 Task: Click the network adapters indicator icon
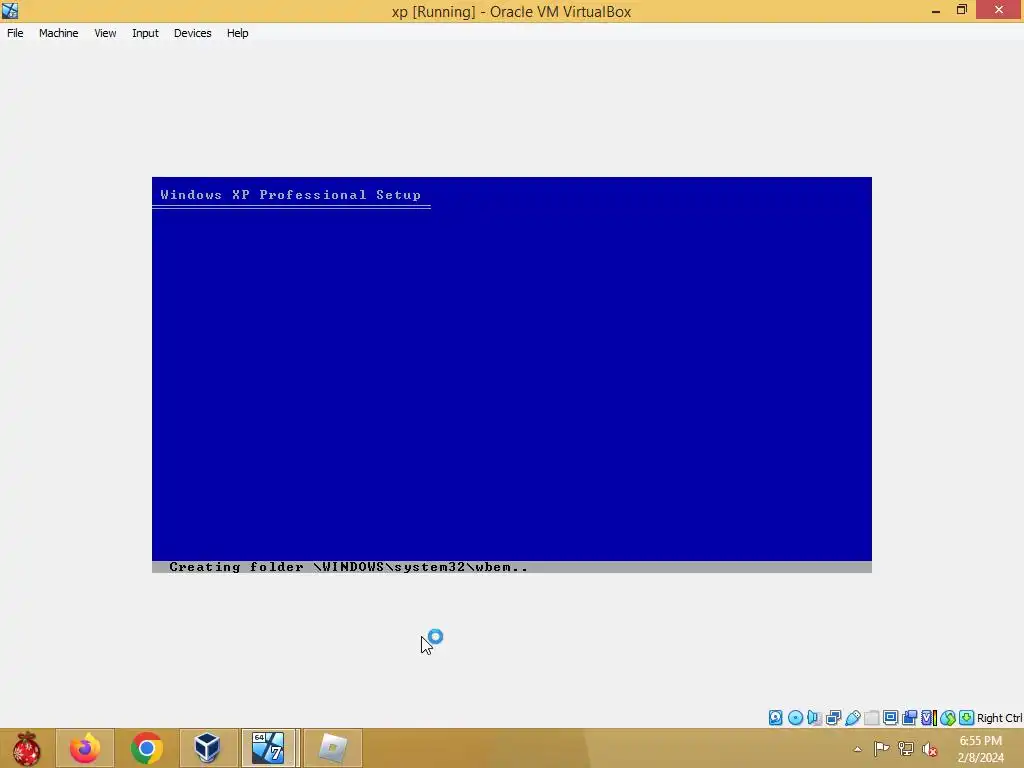click(x=833, y=718)
